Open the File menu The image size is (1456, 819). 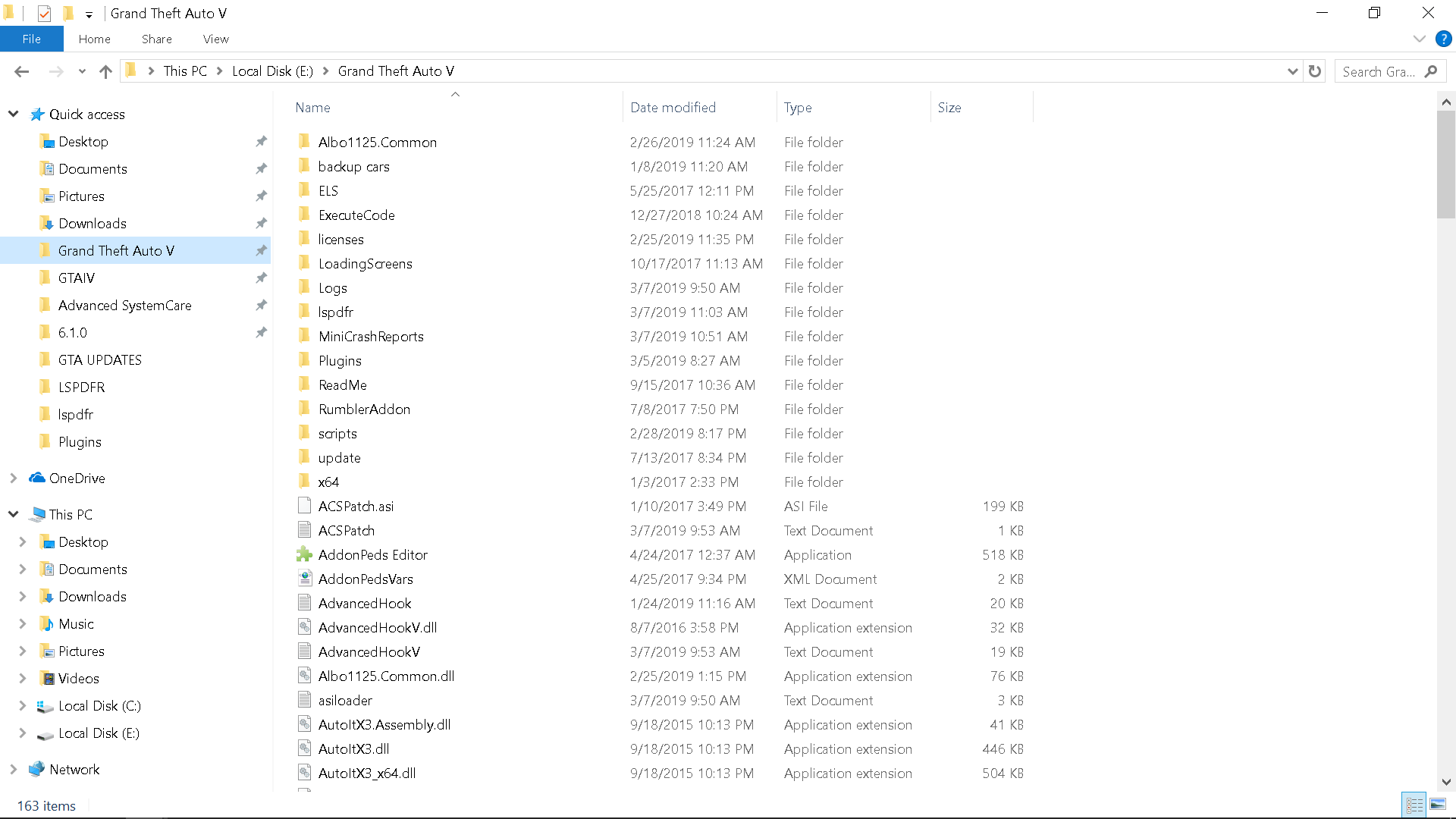(31, 39)
